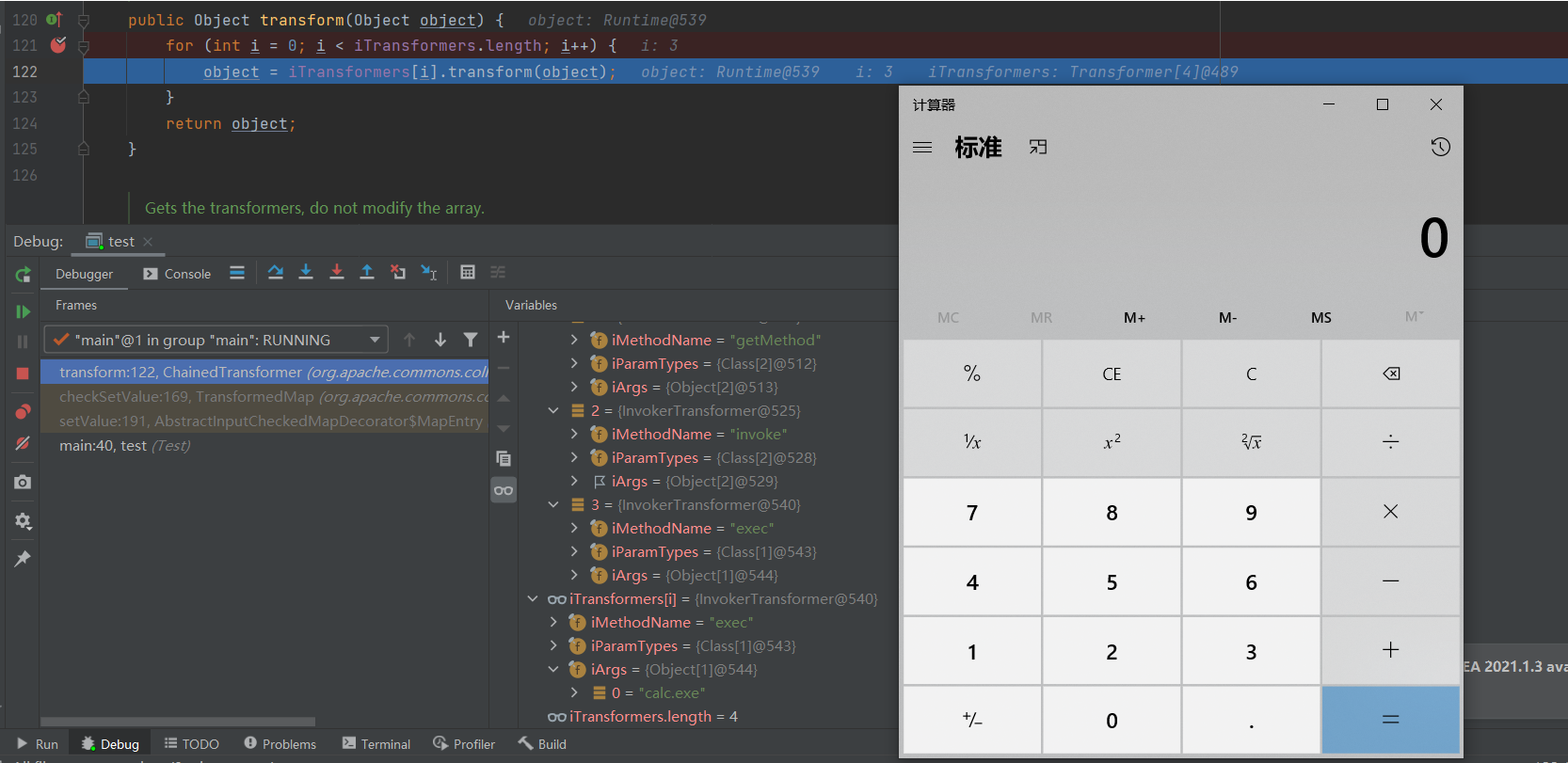Open the Run tool window
Screen dimensions: 1568x763
pos(38,743)
